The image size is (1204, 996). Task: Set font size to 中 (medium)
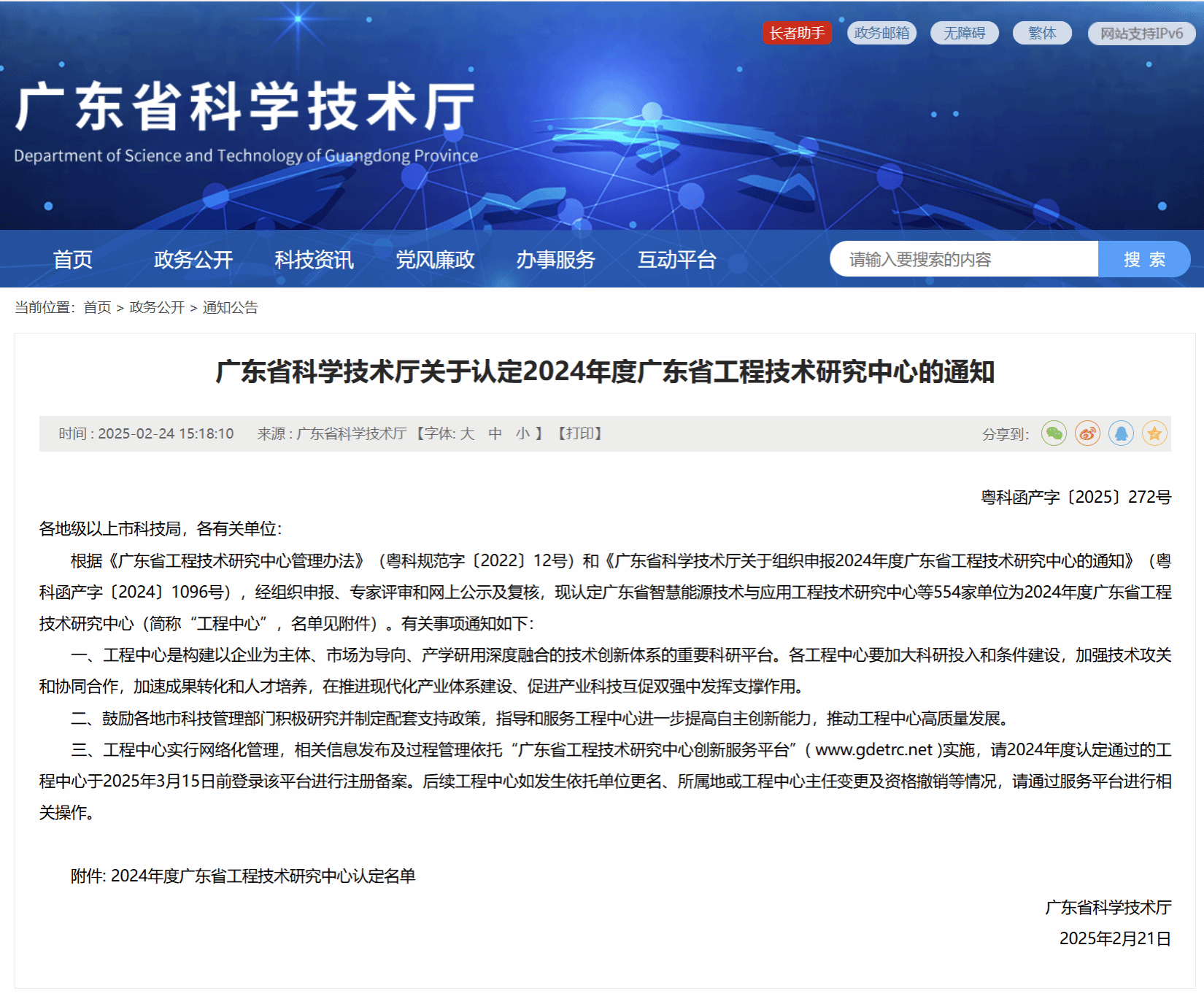495,433
